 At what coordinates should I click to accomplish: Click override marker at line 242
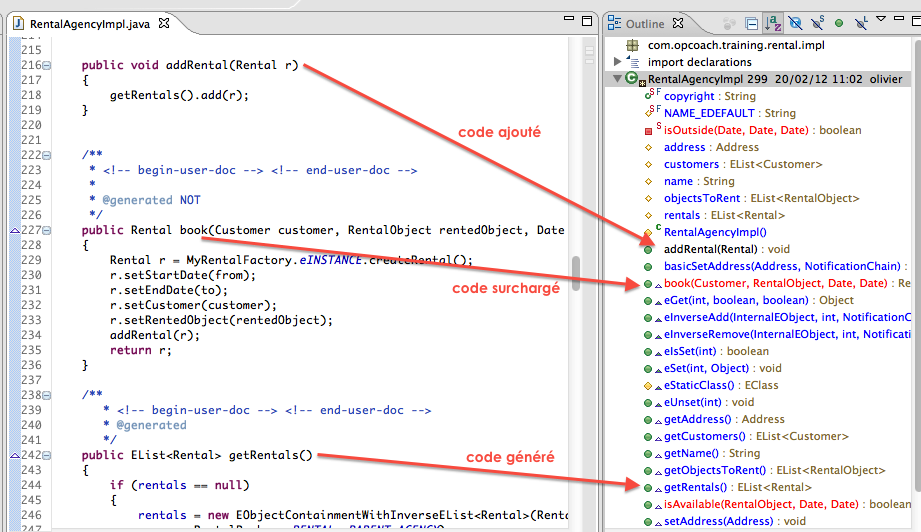point(15,456)
